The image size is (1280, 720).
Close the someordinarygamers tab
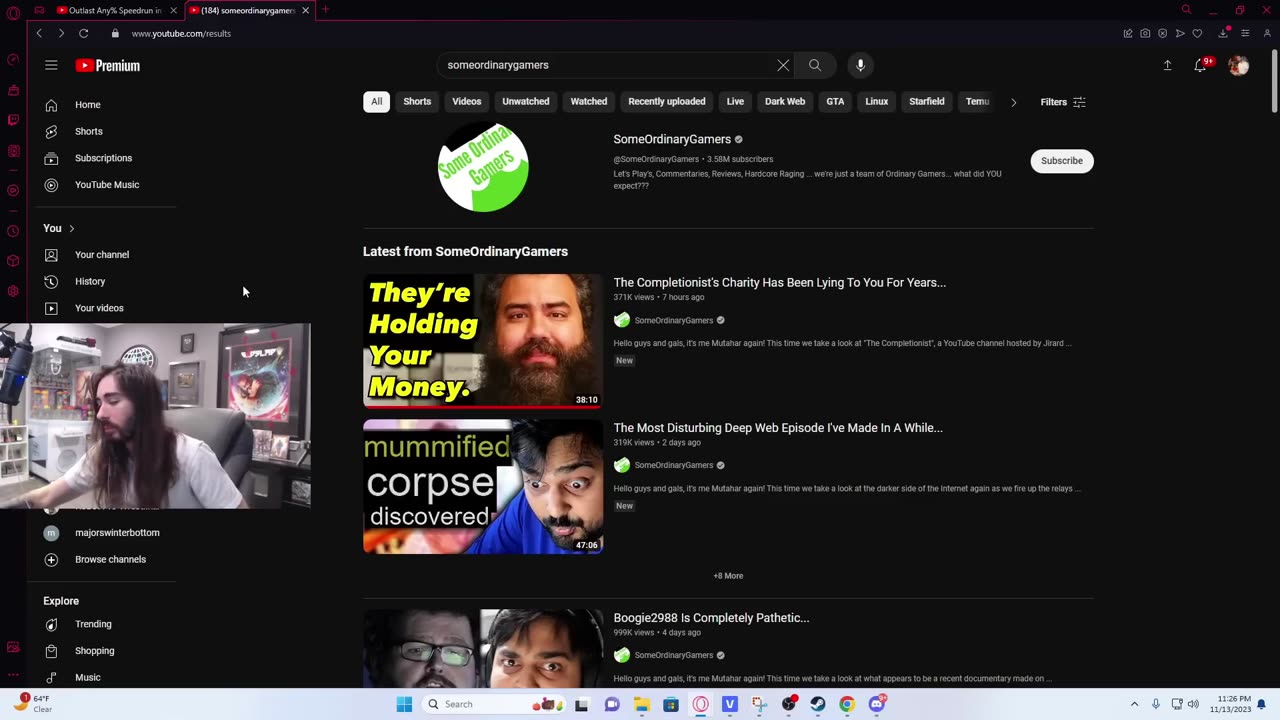click(x=306, y=10)
